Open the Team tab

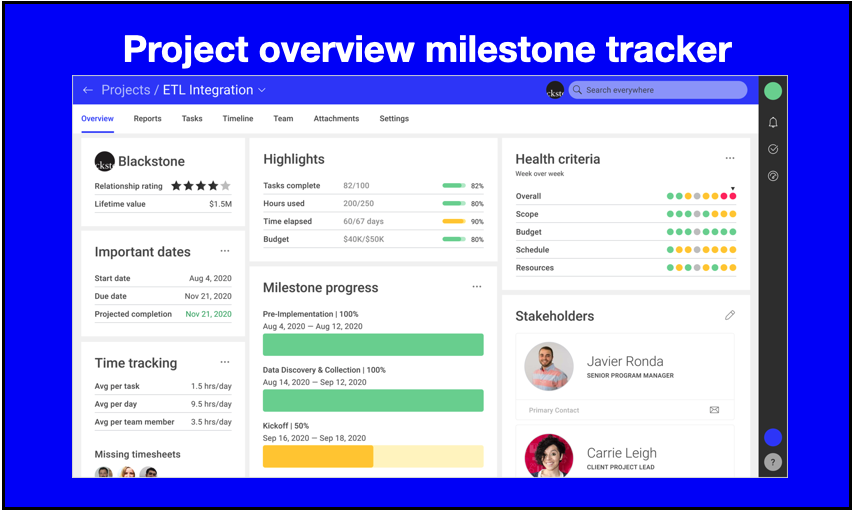point(283,118)
